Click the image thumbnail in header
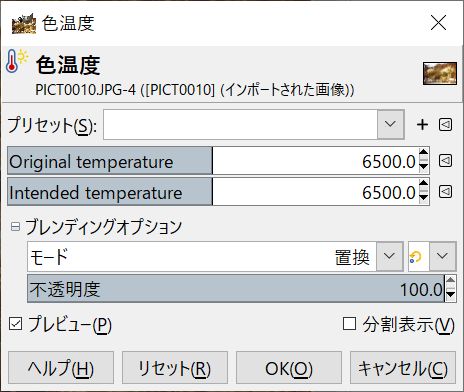 tap(440, 73)
